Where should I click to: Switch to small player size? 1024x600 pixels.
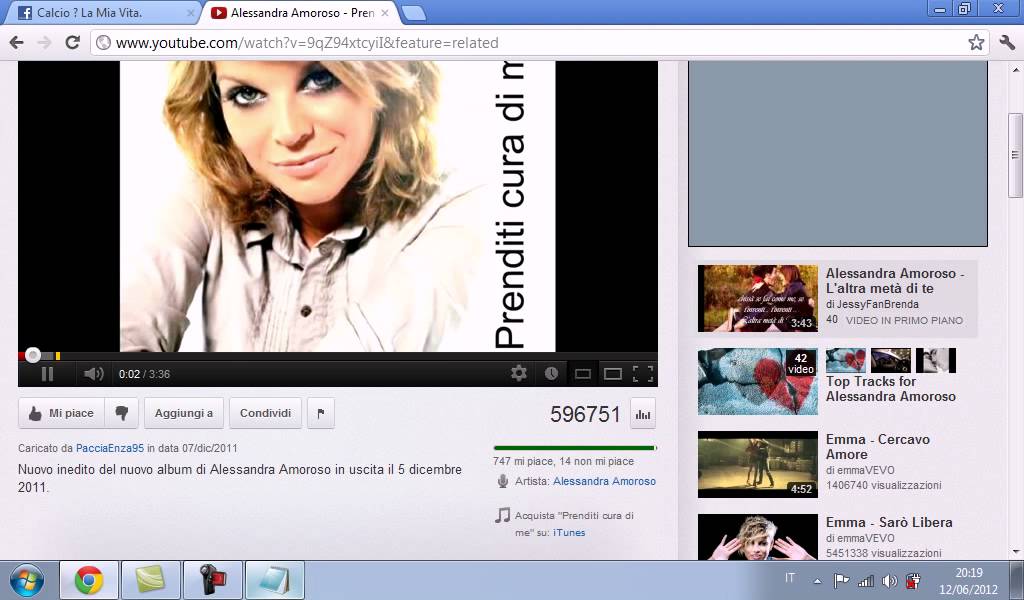[x=583, y=374]
